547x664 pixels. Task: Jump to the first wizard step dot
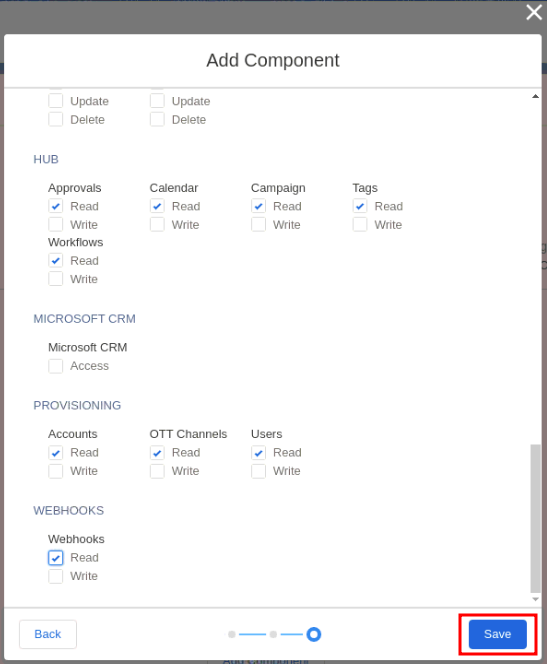[x=232, y=634]
